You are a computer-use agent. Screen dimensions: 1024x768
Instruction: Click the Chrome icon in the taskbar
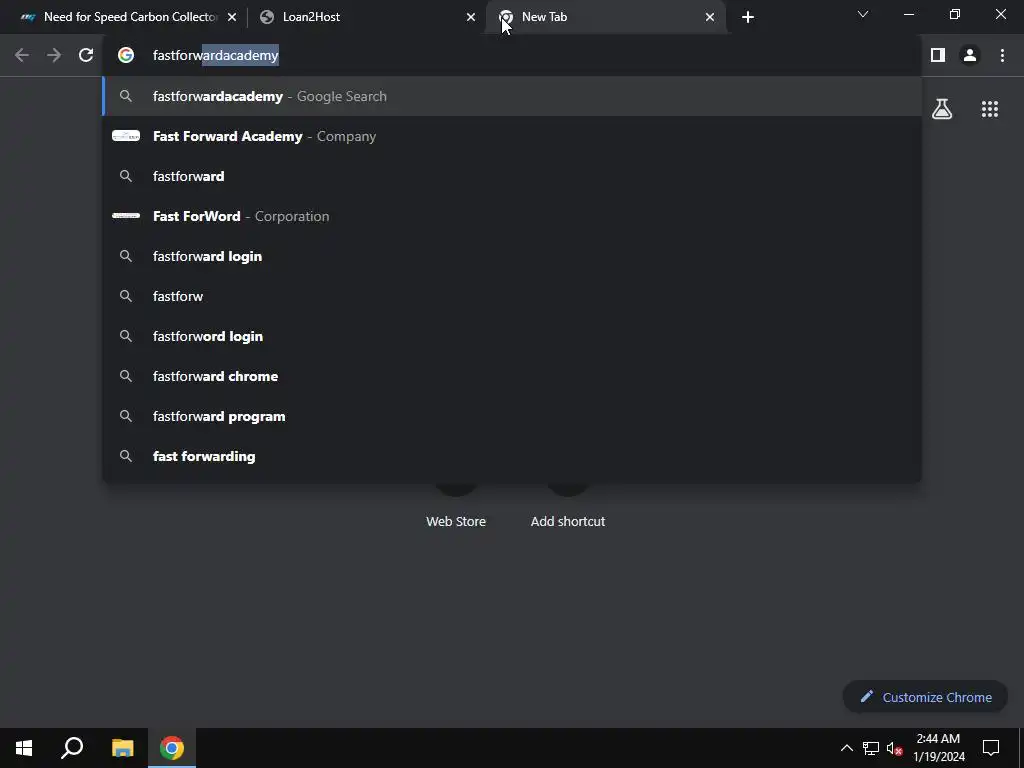[x=172, y=748]
